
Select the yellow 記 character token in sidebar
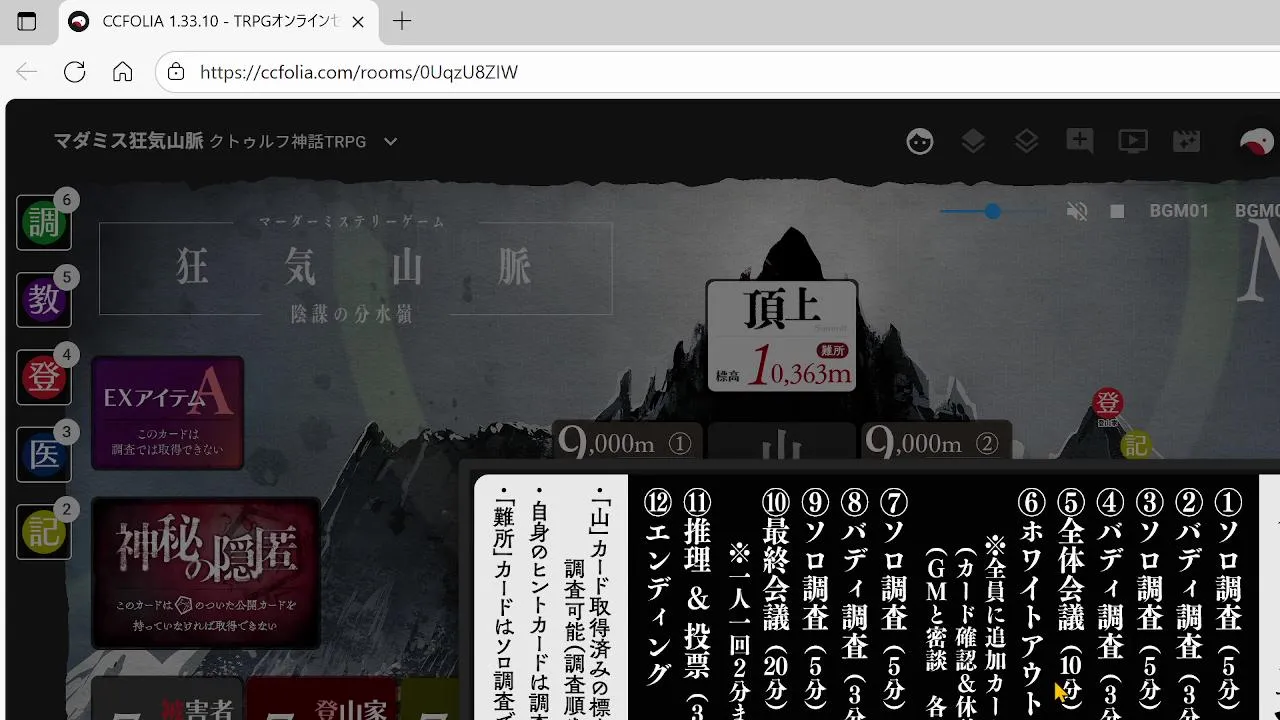(x=44, y=531)
